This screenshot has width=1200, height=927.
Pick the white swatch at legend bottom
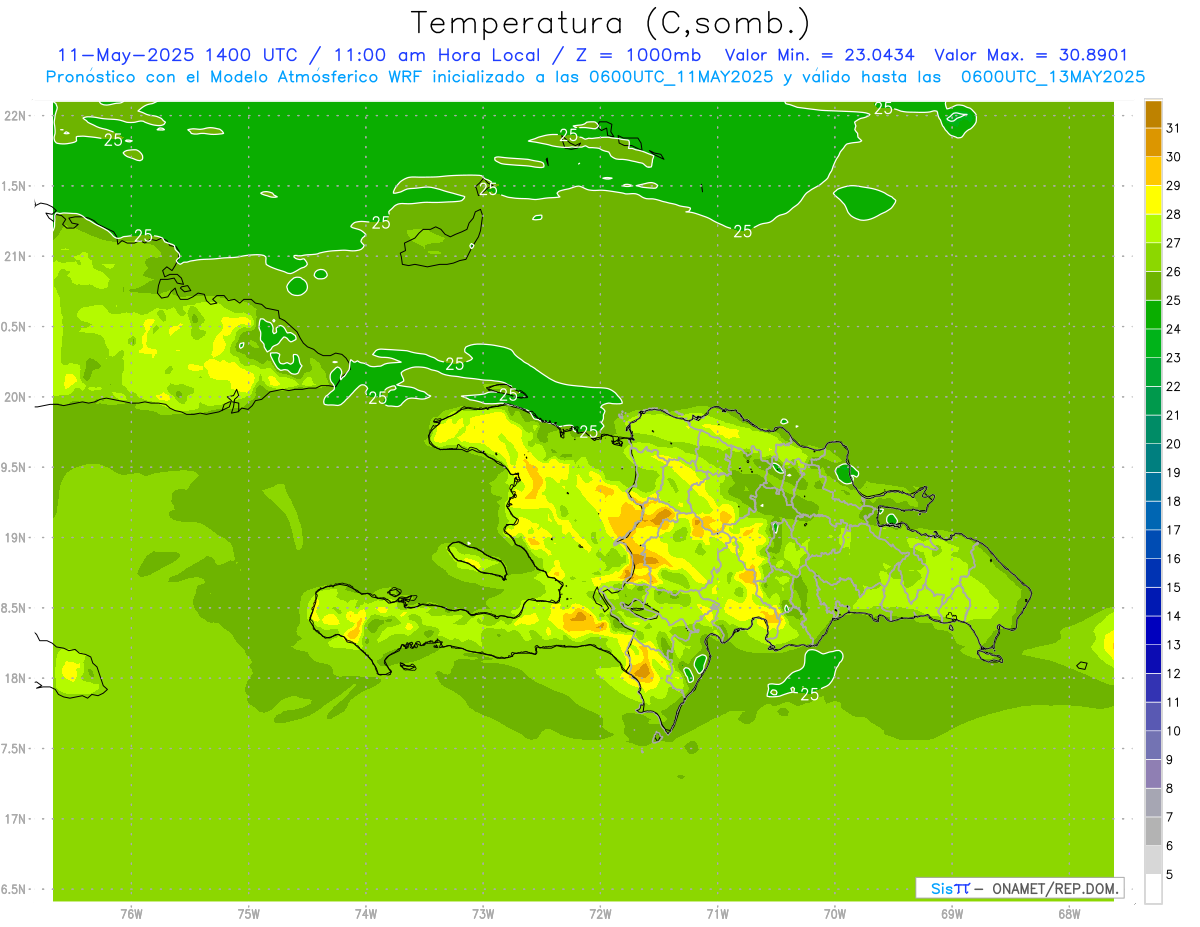(1153, 889)
